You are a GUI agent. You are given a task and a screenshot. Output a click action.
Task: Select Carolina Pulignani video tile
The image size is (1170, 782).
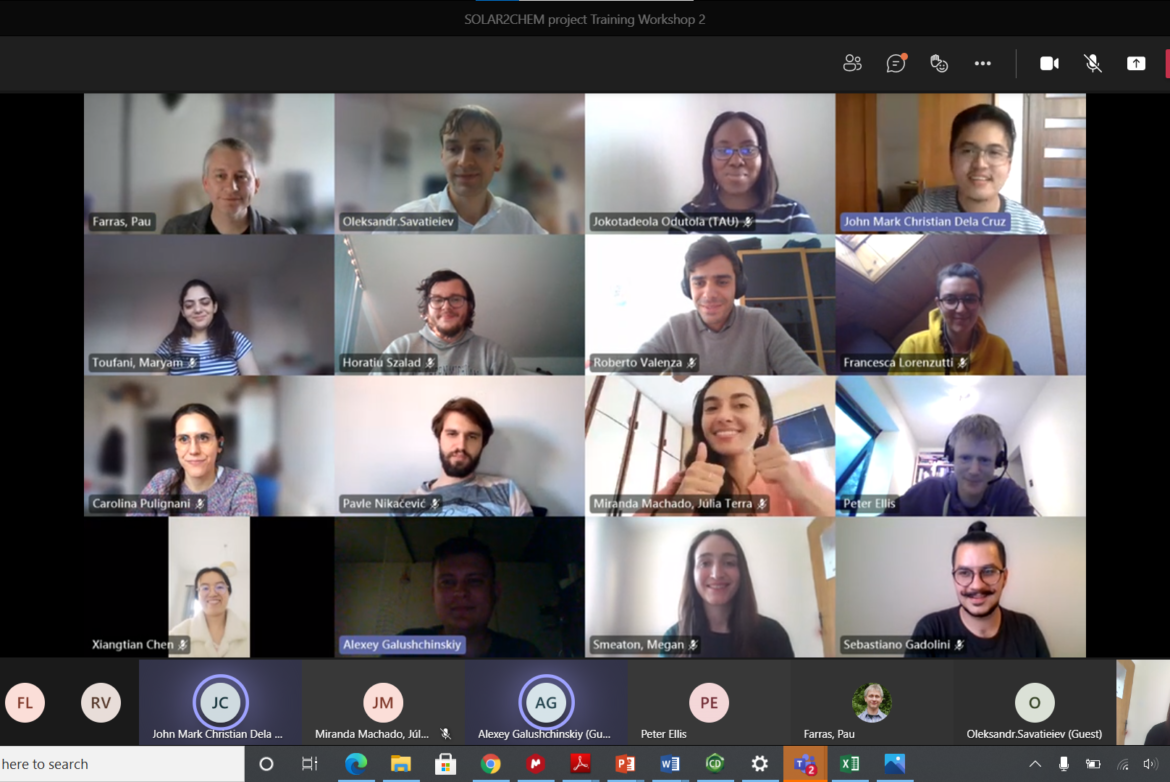[209, 445]
